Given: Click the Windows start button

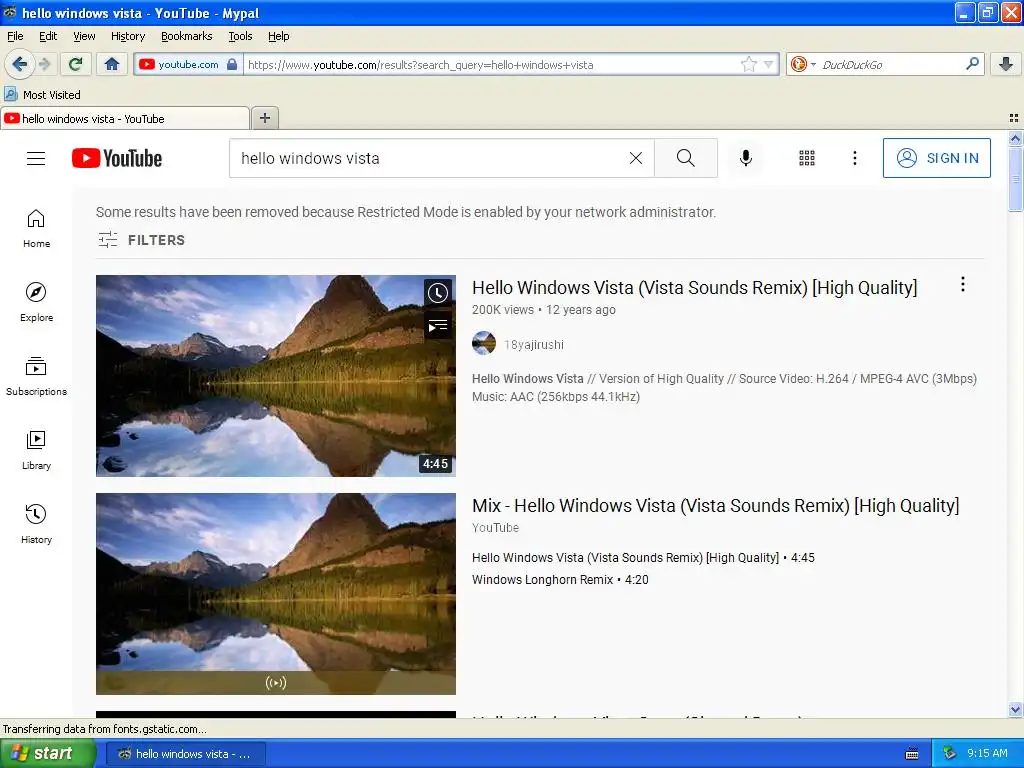Looking at the screenshot, I should [47, 753].
